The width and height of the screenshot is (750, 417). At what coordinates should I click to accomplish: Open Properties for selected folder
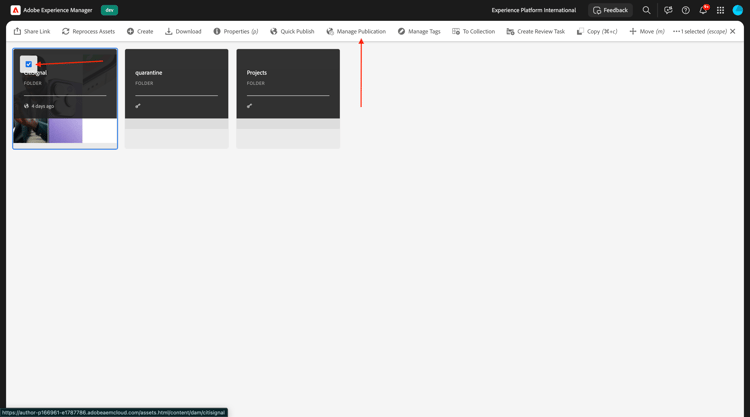coord(236,32)
